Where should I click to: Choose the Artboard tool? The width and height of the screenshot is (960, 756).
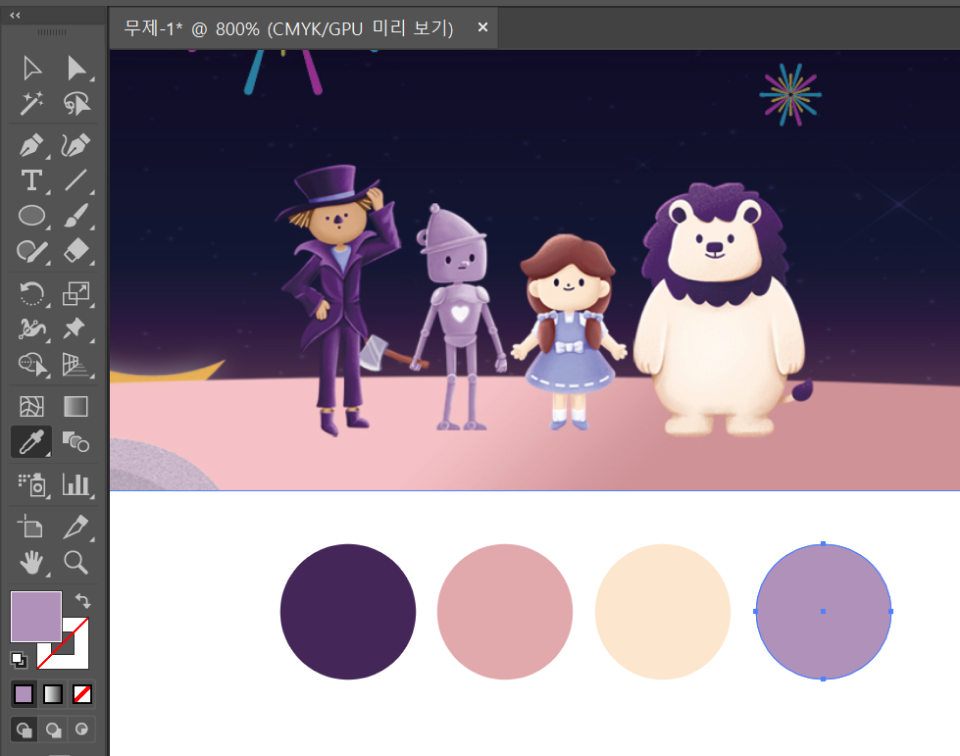point(32,526)
